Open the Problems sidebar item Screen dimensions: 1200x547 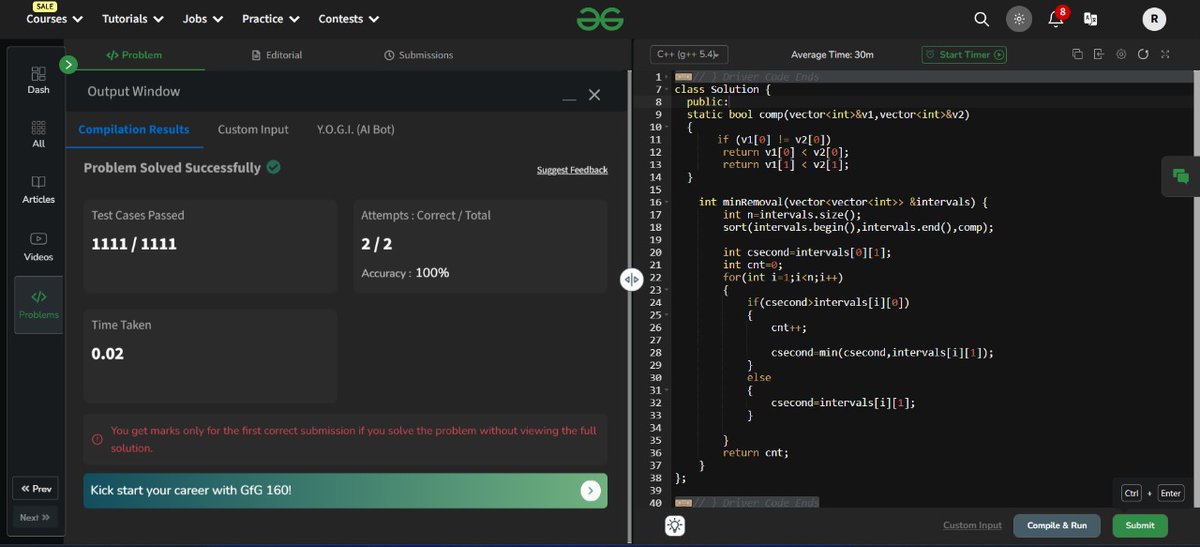coord(38,304)
